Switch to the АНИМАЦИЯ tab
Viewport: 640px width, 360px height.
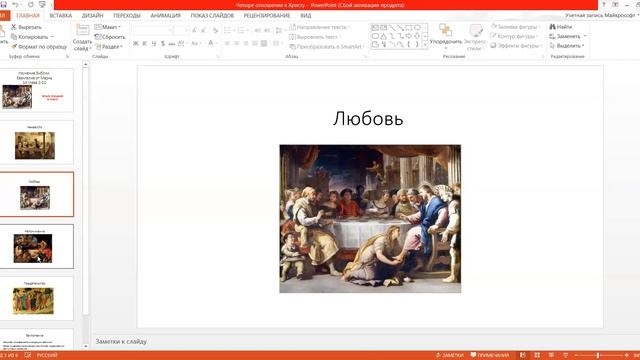[x=165, y=16]
